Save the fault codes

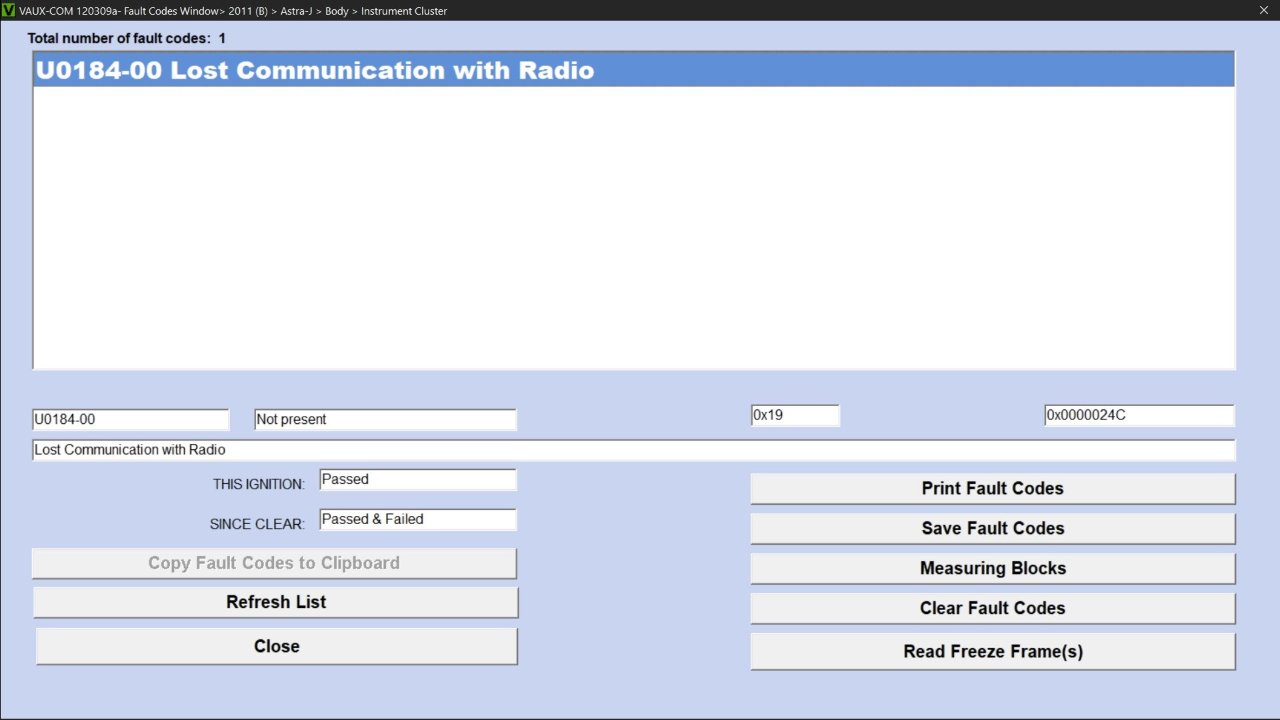[x=992, y=529]
